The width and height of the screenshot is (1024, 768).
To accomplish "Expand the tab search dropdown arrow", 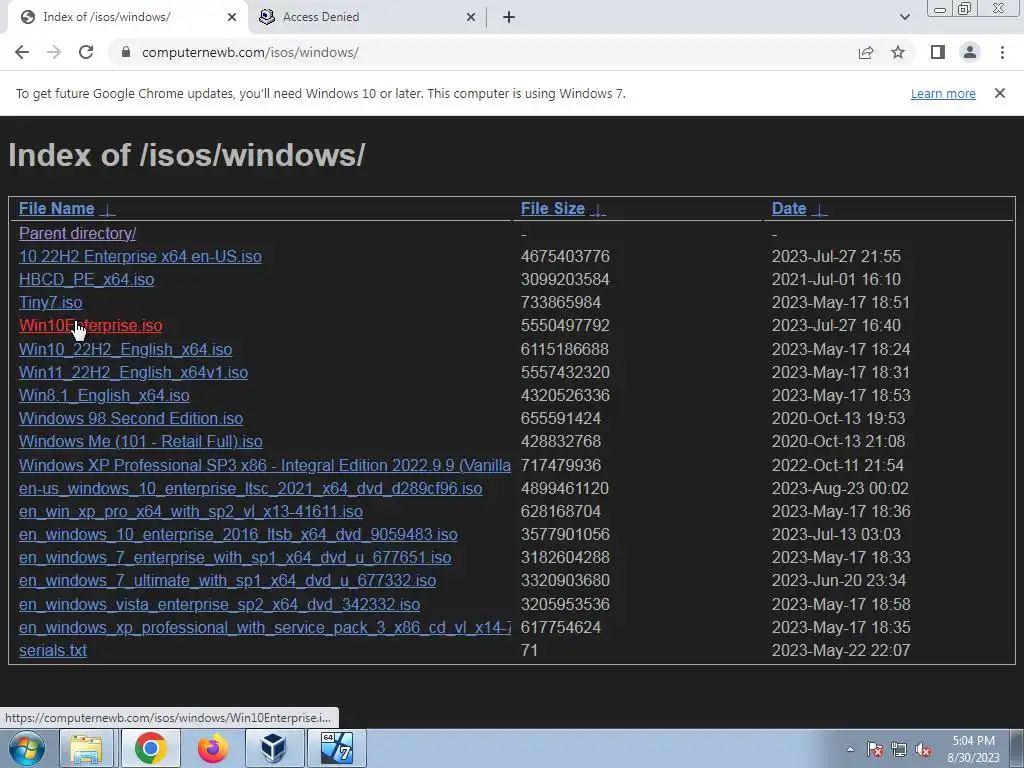I will coord(904,17).
